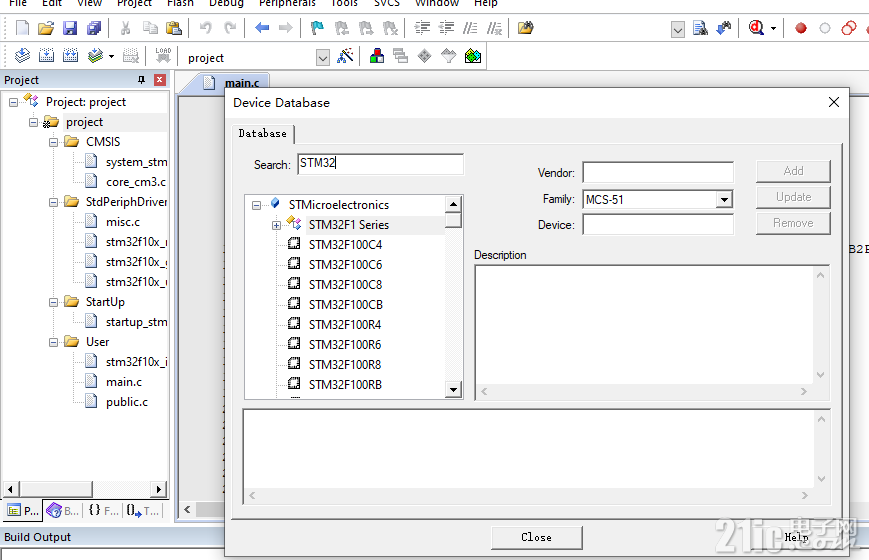The height and width of the screenshot is (560, 869).
Task: Expand the STM32F1 Series node
Action: 276,225
